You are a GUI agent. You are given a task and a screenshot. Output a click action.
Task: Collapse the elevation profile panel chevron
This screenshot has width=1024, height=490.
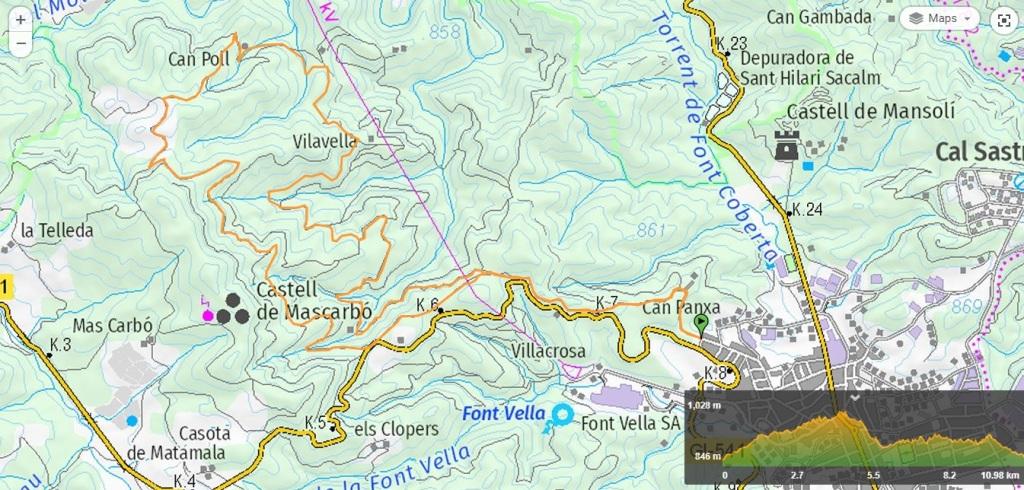tap(854, 398)
